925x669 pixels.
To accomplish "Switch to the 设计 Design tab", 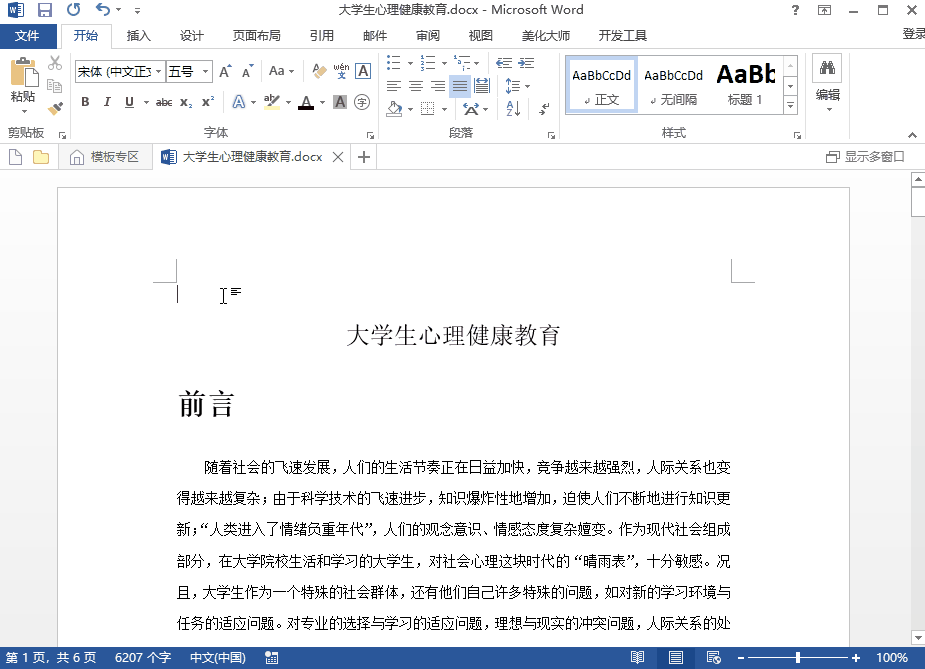I will click(192, 35).
